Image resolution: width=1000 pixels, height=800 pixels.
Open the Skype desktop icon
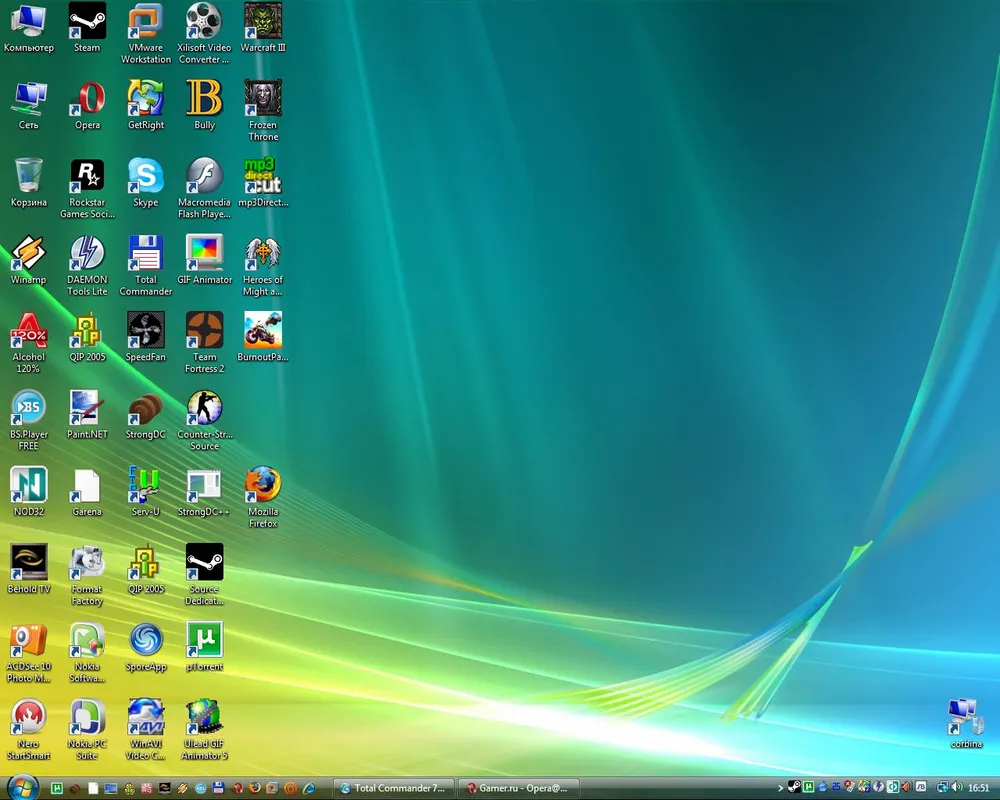pos(146,176)
